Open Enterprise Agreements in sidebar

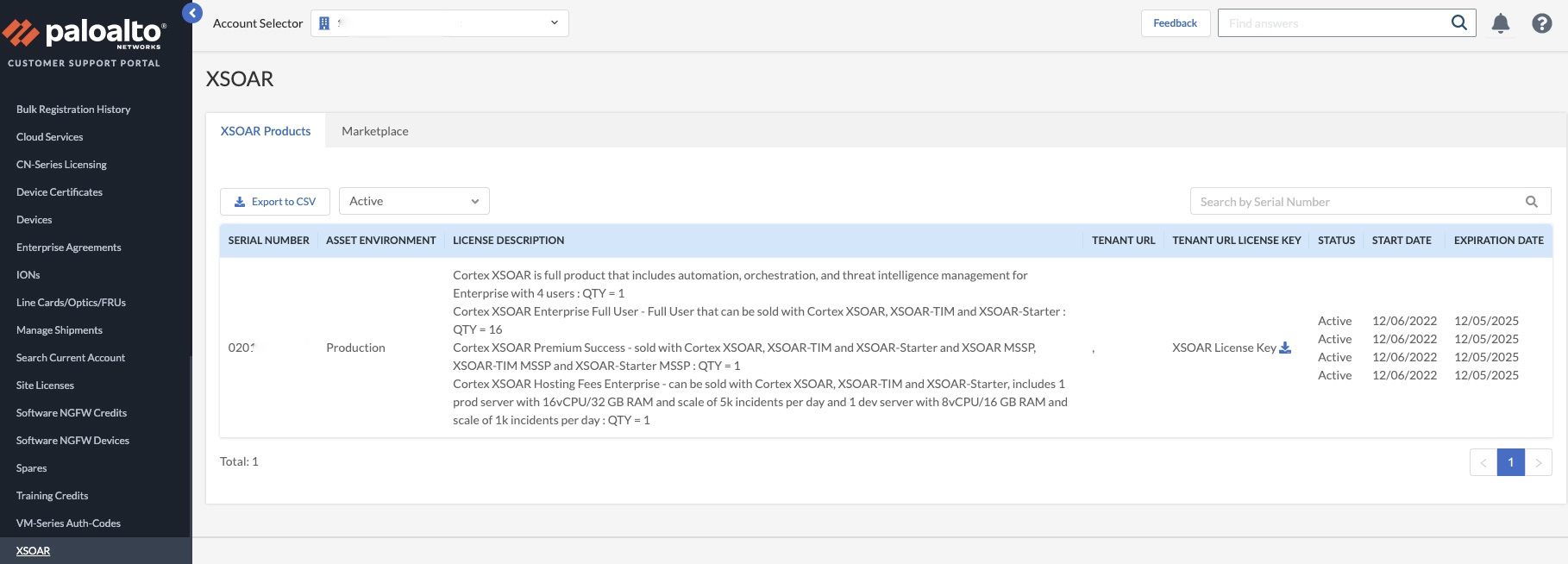69,248
